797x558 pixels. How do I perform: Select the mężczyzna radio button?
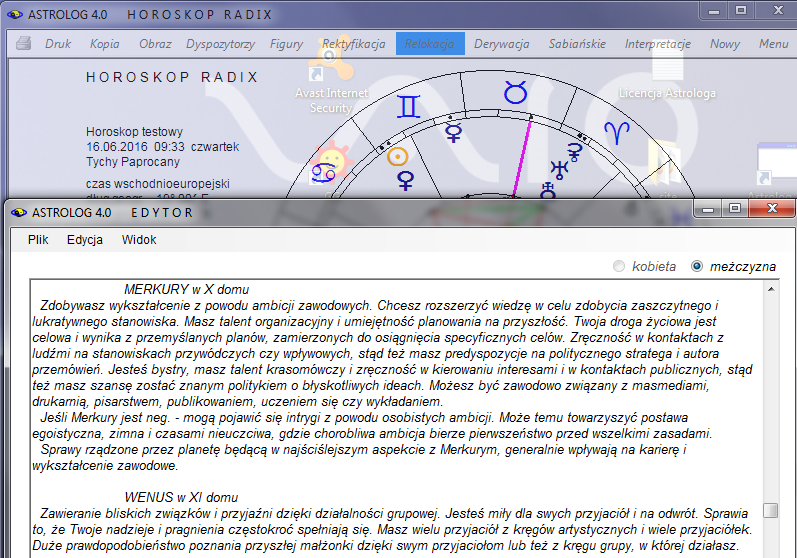point(697,266)
